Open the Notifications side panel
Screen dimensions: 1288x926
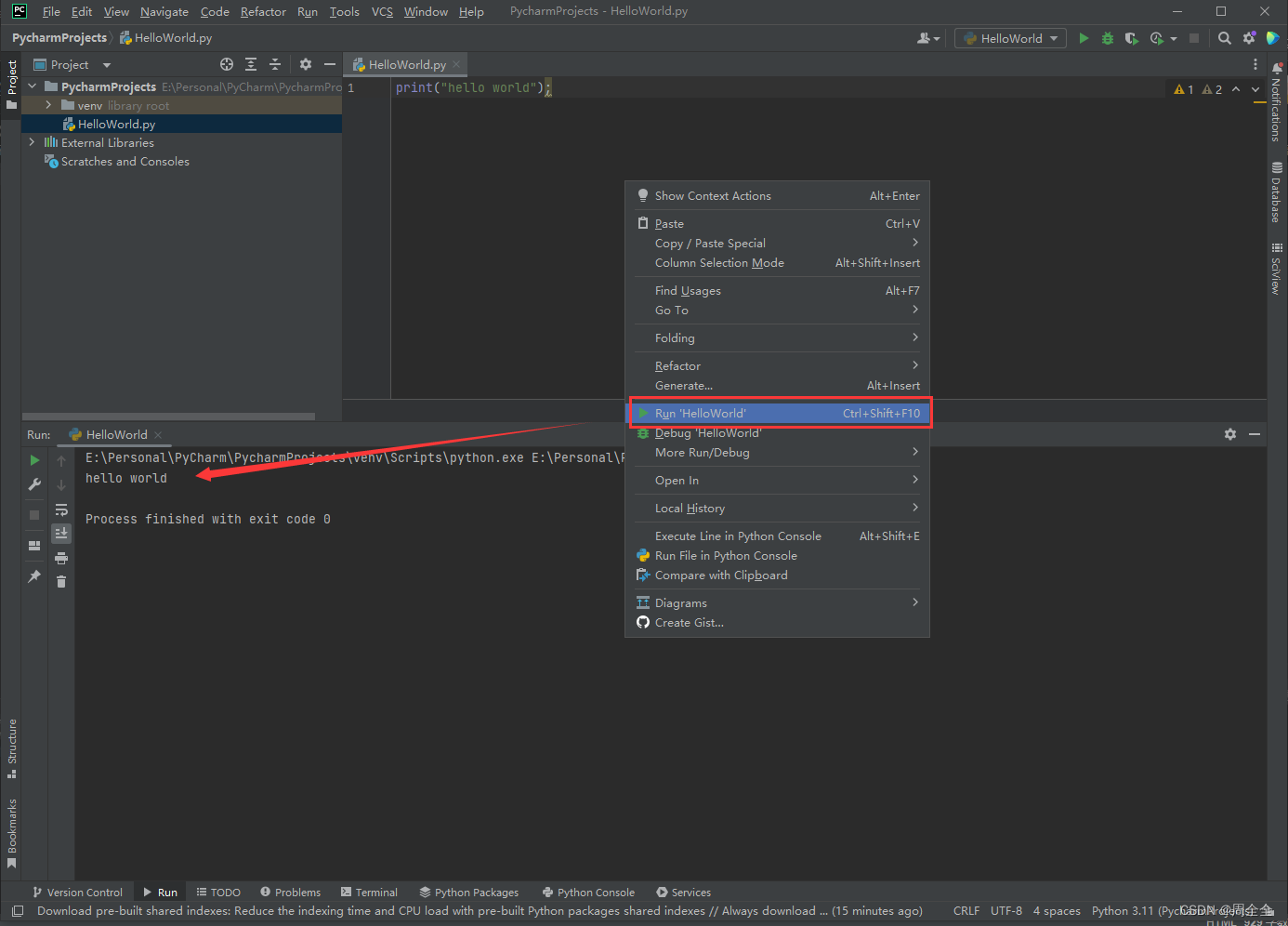tap(1277, 102)
